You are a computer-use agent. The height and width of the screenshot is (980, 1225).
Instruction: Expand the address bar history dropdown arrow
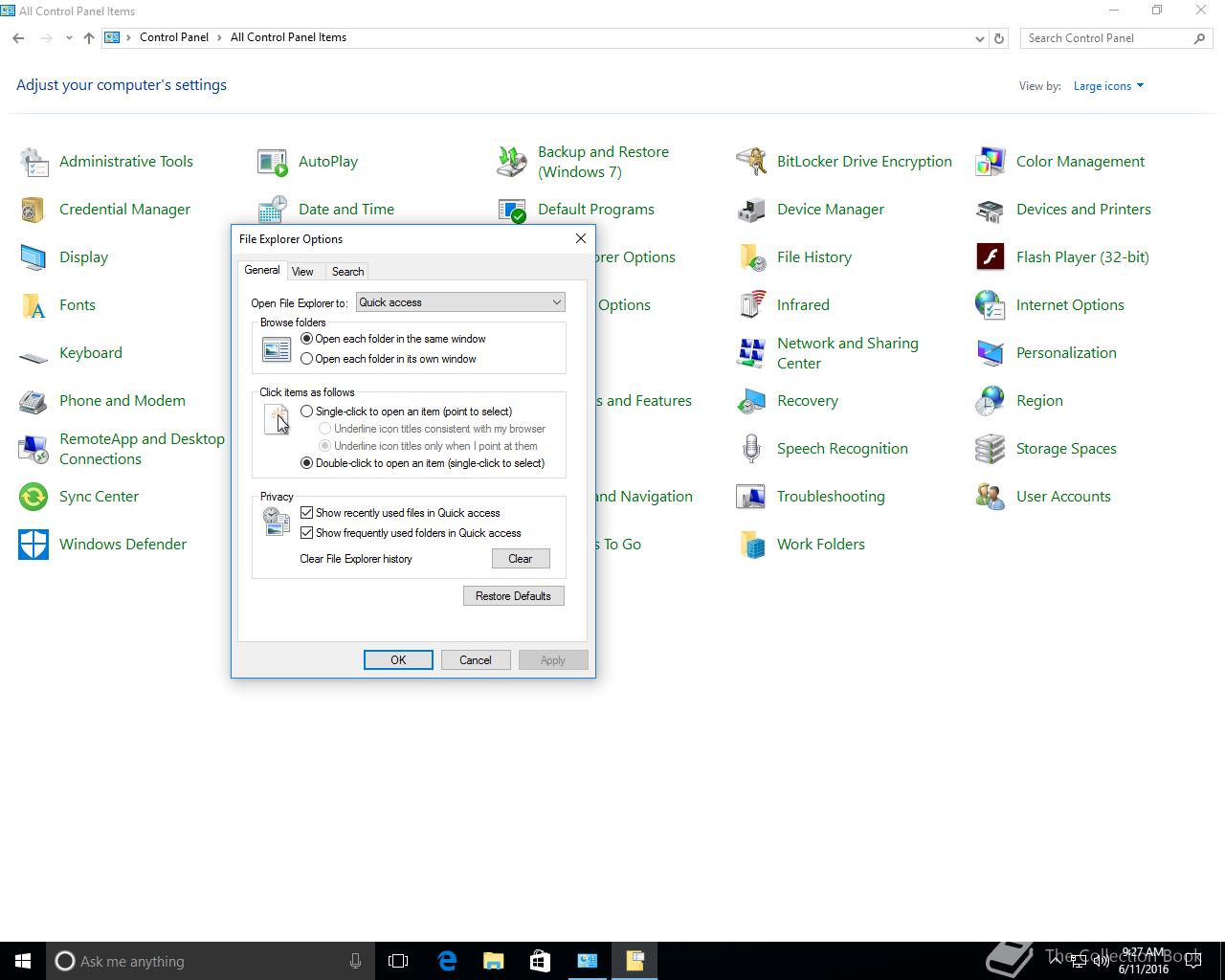979,38
